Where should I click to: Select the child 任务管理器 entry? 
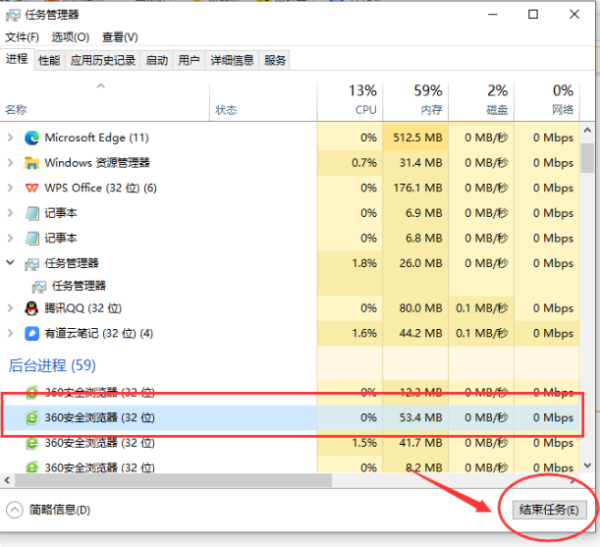(x=78, y=286)
